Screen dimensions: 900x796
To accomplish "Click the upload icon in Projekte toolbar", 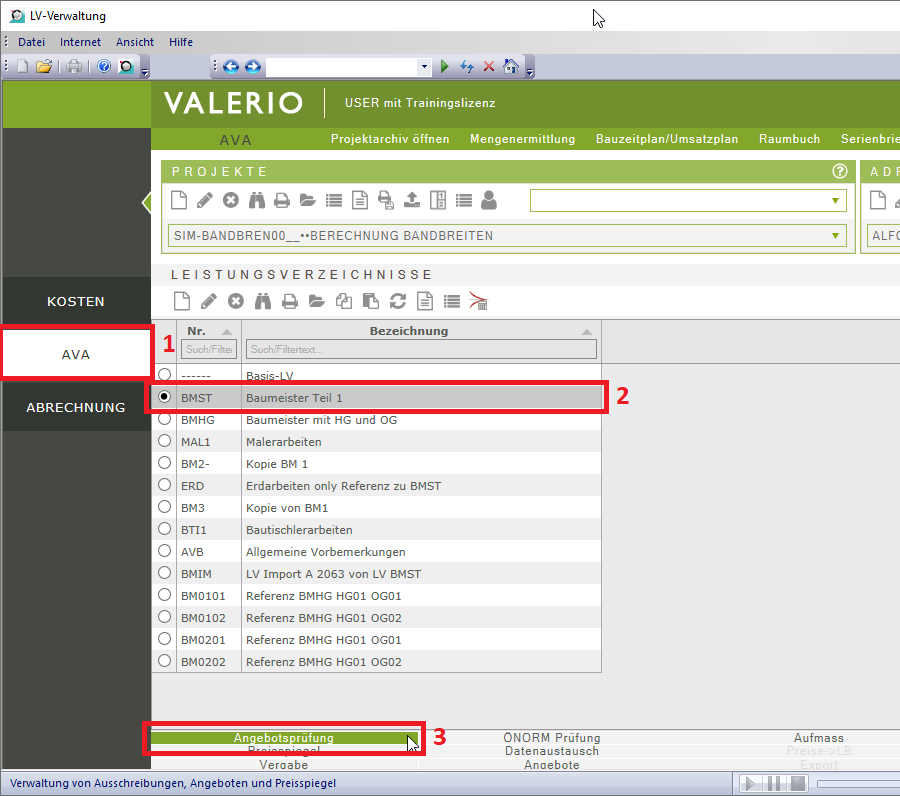I will [x=412, y=200].
